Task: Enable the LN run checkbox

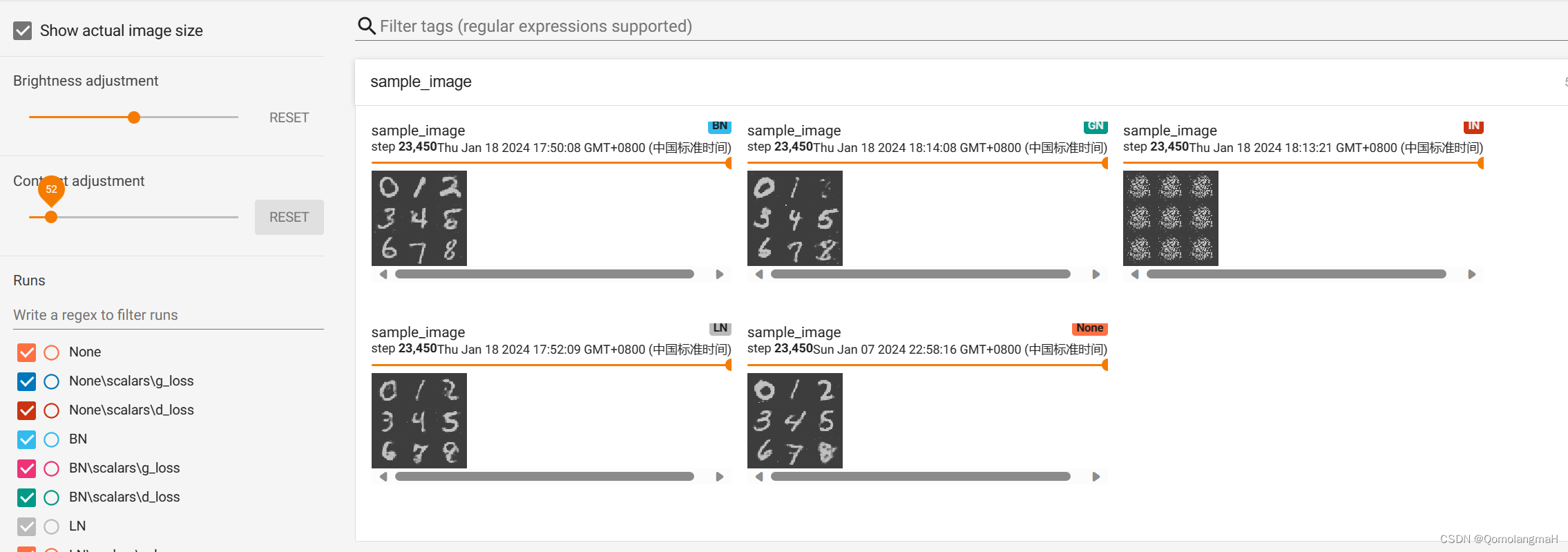Action: [x=26, y=526]
